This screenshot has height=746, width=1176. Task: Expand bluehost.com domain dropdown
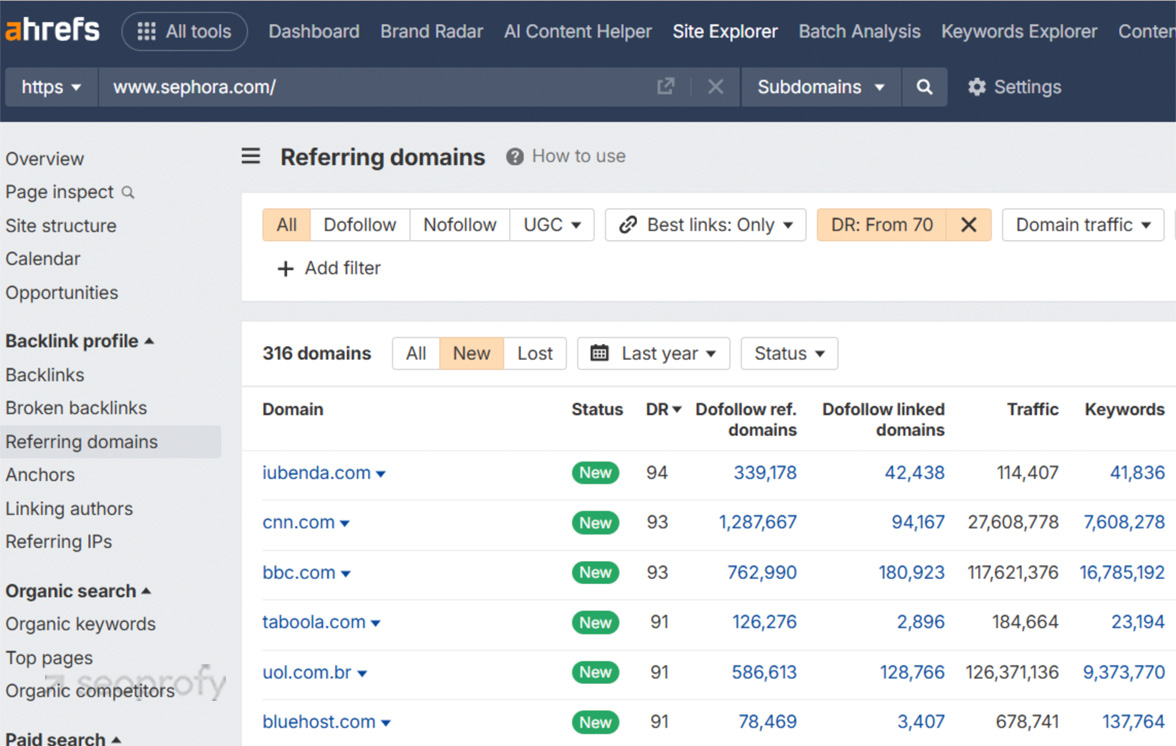coord(386,723)
